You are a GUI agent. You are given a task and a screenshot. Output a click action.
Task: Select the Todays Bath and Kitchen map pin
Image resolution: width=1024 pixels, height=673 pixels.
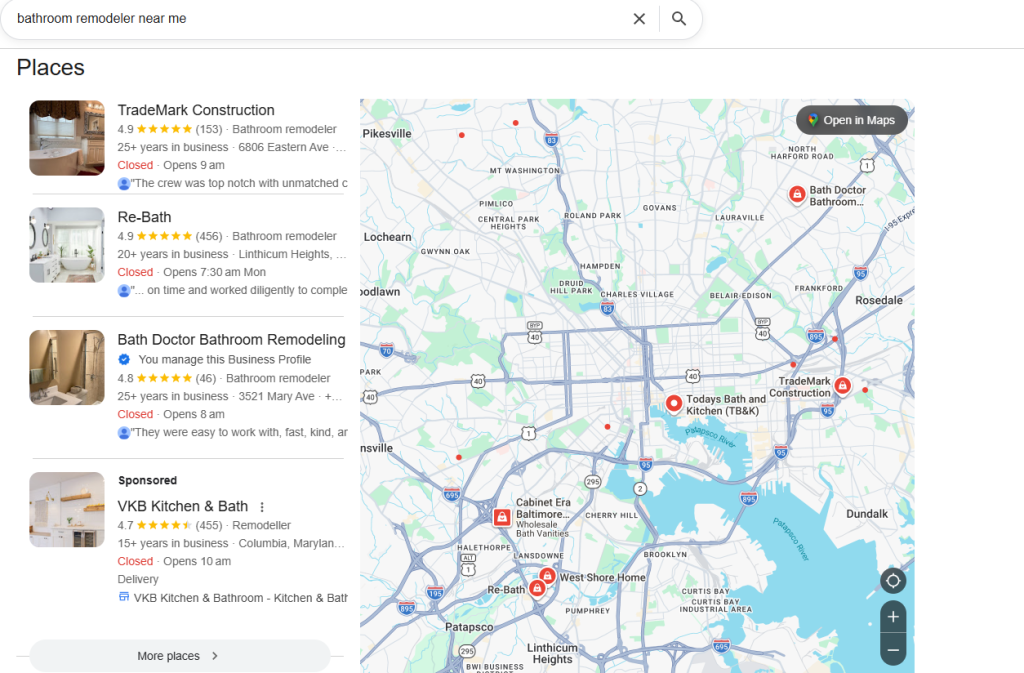[x=673, y=403]
